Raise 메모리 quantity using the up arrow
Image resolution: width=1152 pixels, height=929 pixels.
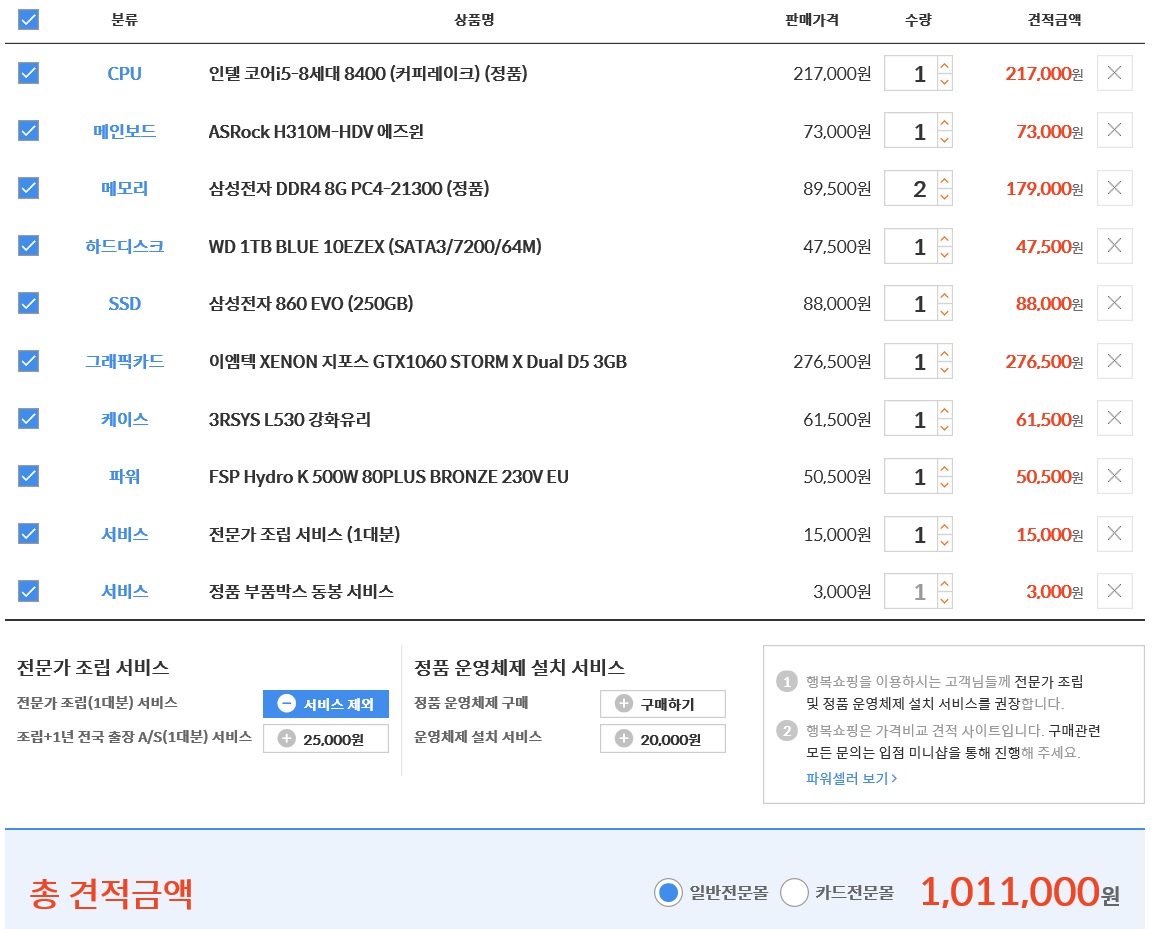pyautogui.click(x=945, y=180)
